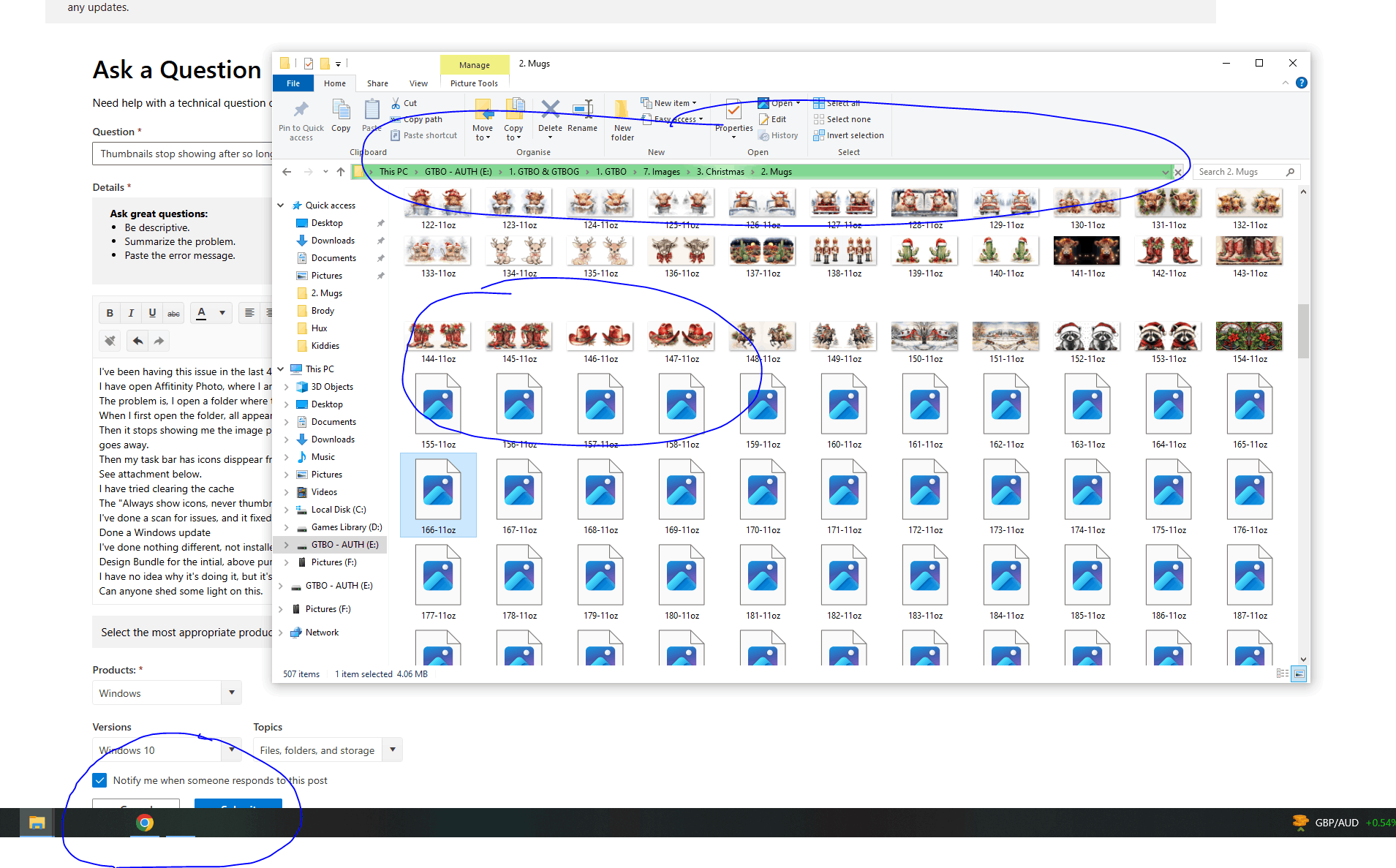Viewport: 1396px width, 868px height.
Task: Click Invert selection command
Action: tap(849, 135)
